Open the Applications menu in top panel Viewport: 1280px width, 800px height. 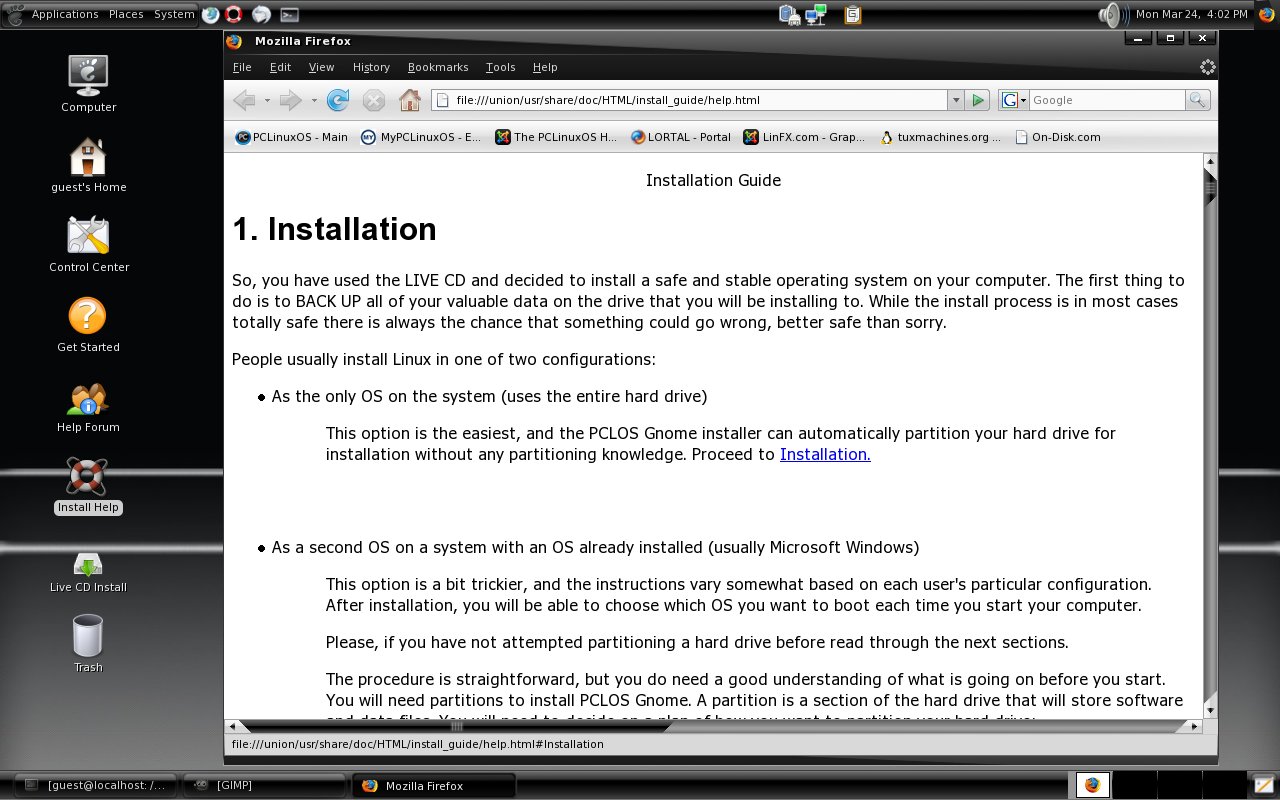(x=65, y=14)
